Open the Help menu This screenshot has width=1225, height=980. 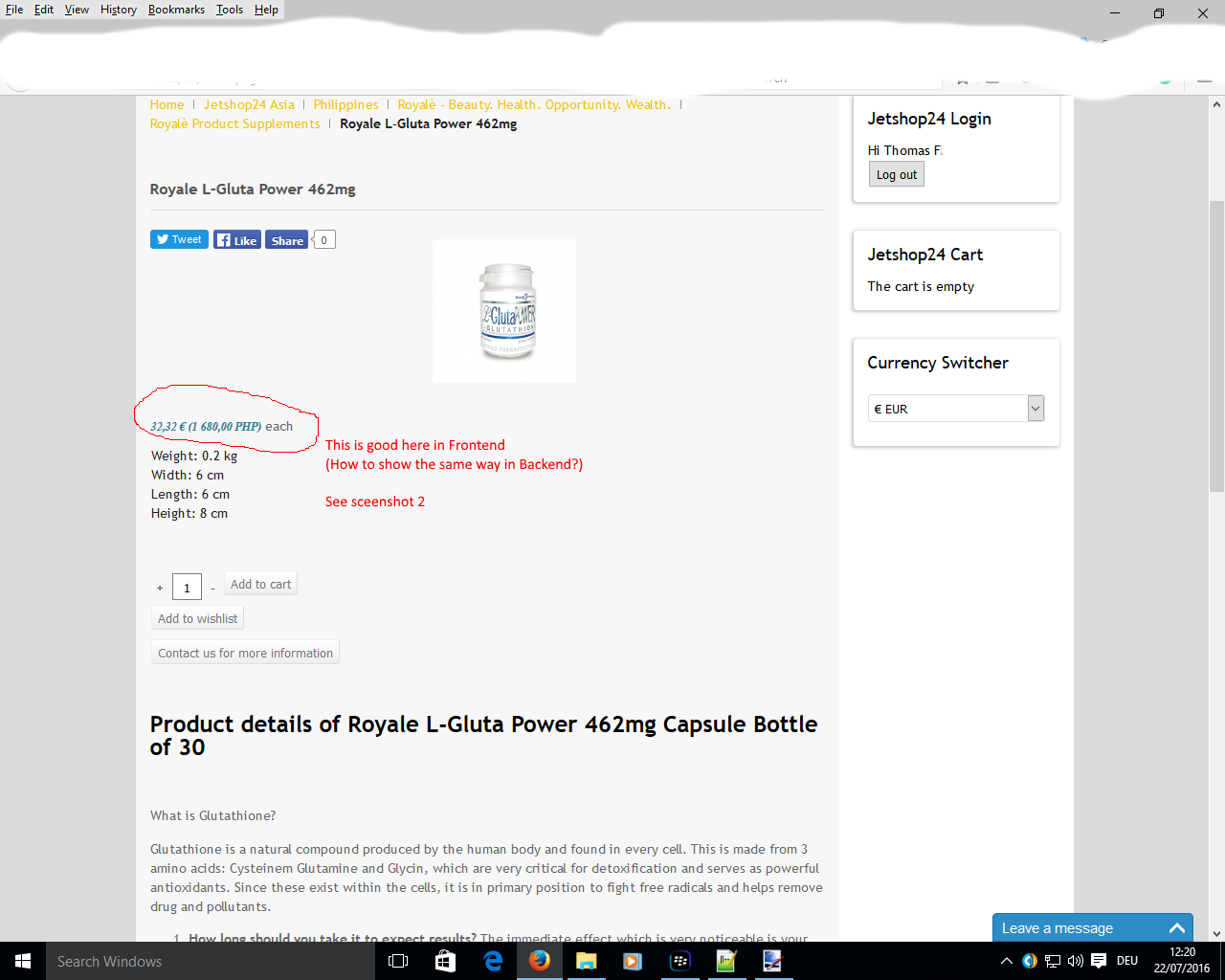(x=266, y=10)
